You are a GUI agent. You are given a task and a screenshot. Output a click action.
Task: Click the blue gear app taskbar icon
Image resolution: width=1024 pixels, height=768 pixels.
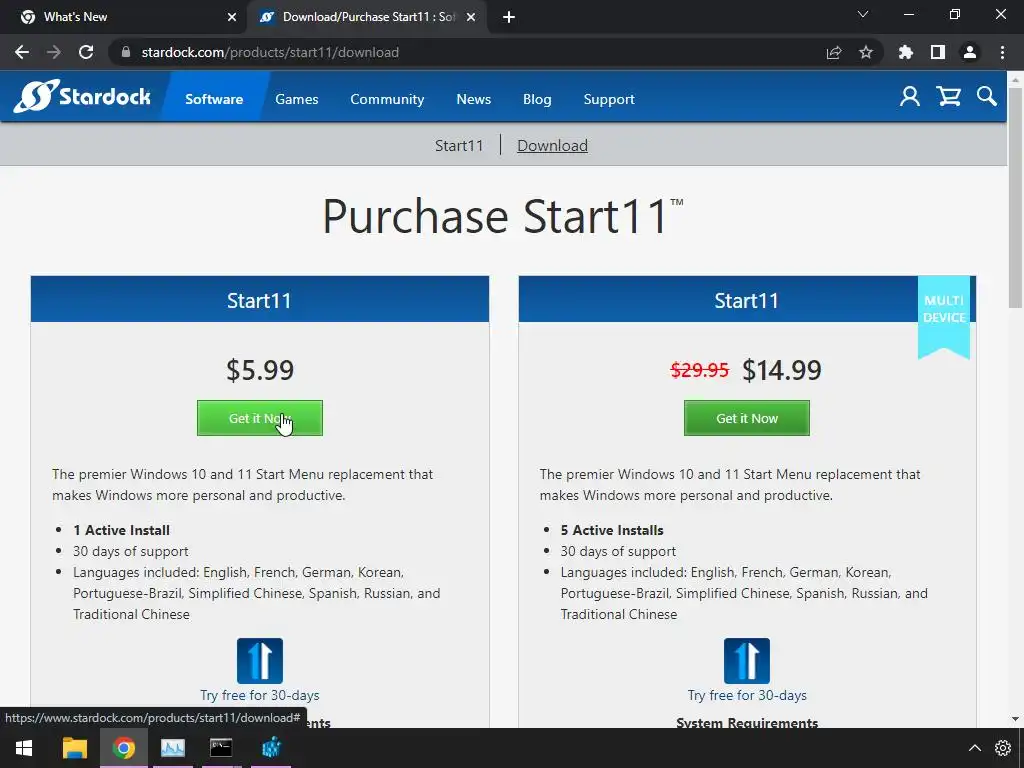271,748
